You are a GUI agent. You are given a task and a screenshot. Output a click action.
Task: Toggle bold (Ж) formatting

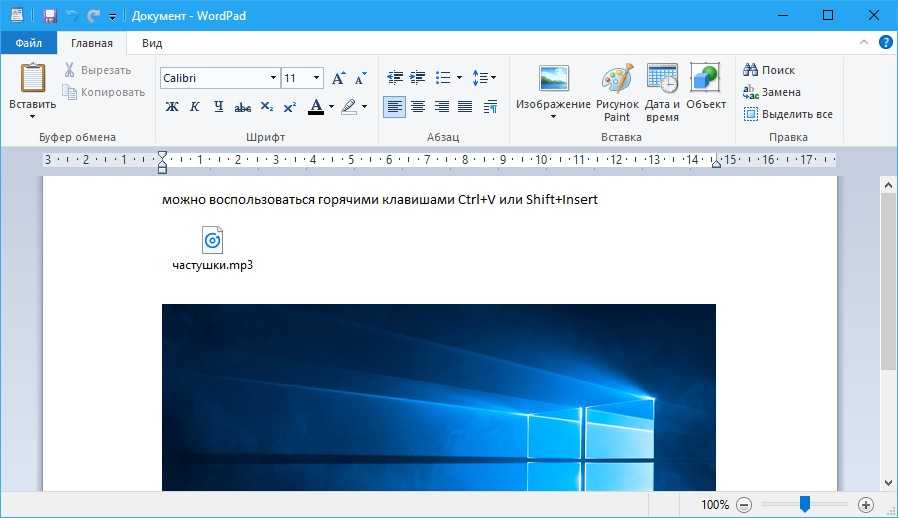coord(172,106)
